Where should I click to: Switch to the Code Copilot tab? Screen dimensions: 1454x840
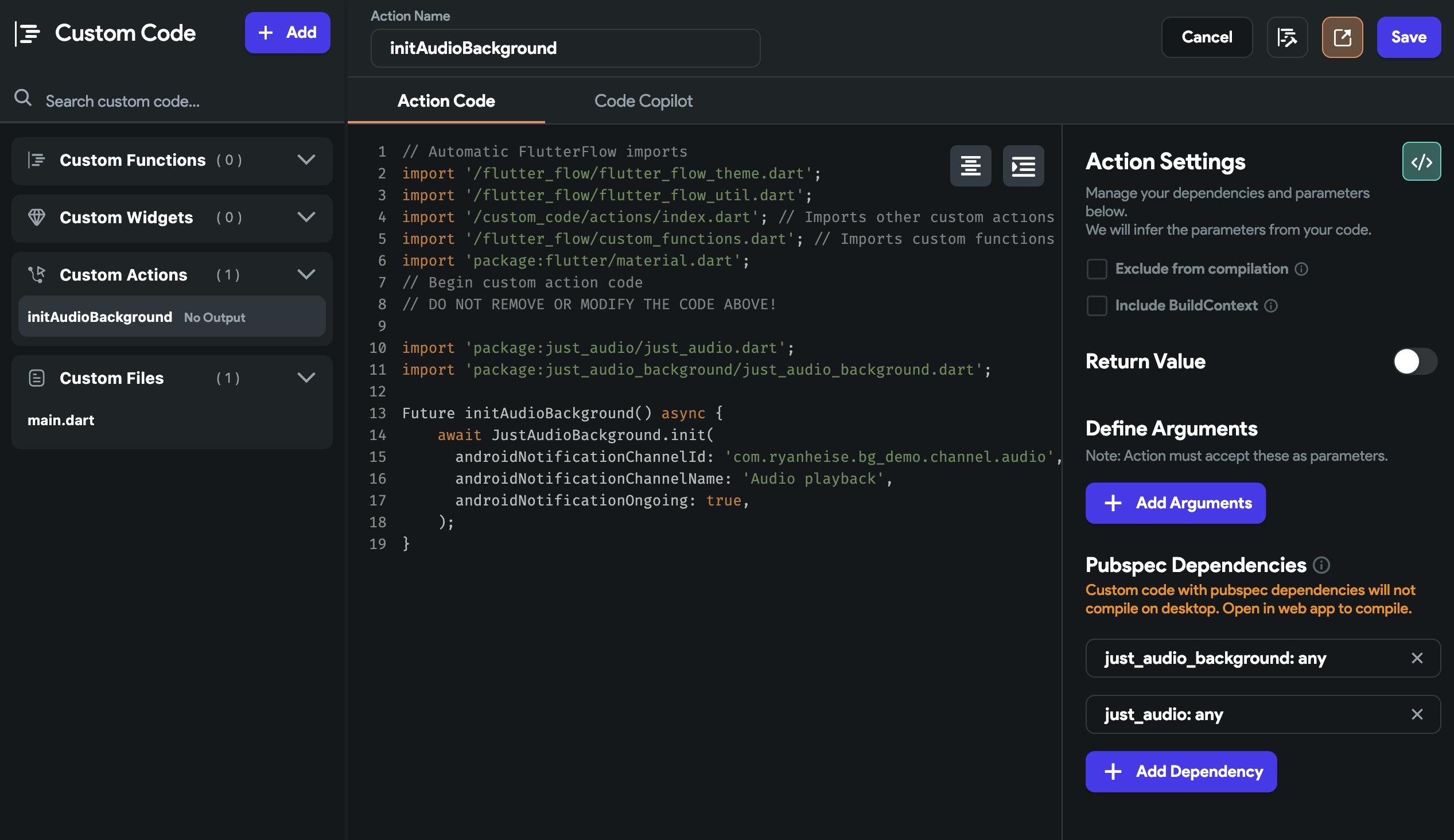click(x=643, y=101)
